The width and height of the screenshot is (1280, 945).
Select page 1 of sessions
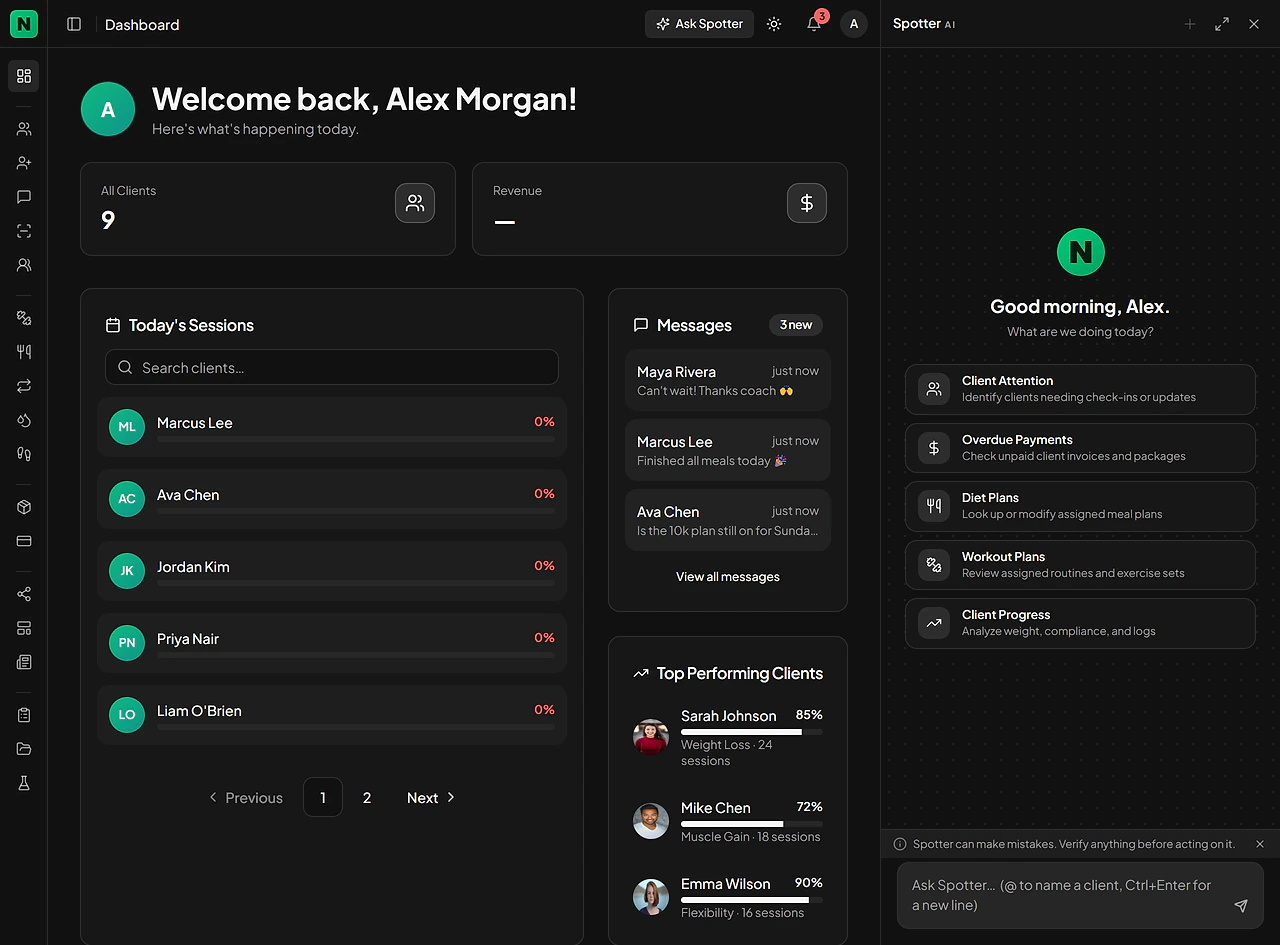(x=323, y=798)
